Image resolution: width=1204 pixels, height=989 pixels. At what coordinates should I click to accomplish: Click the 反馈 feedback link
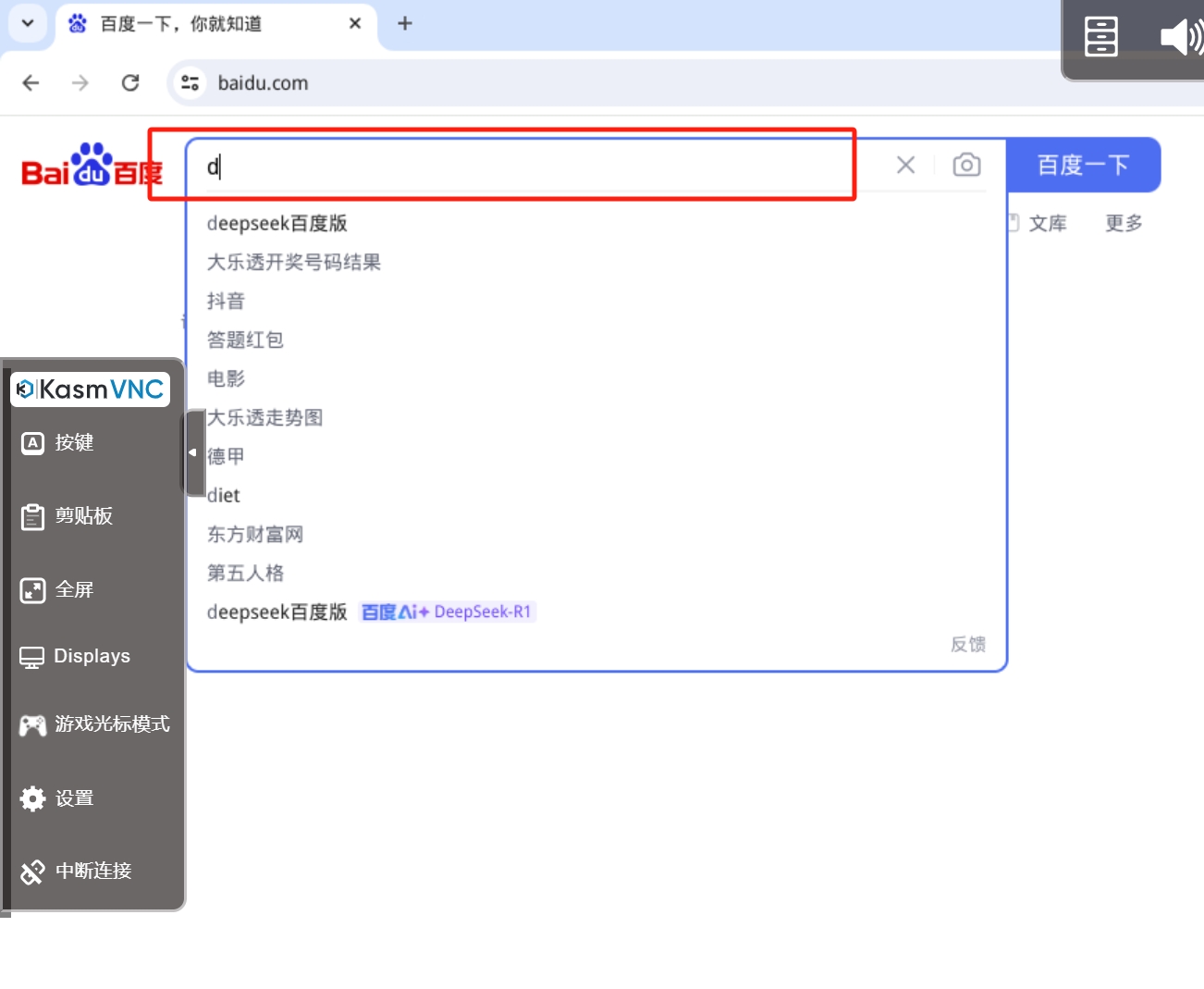tap(968, 644)
